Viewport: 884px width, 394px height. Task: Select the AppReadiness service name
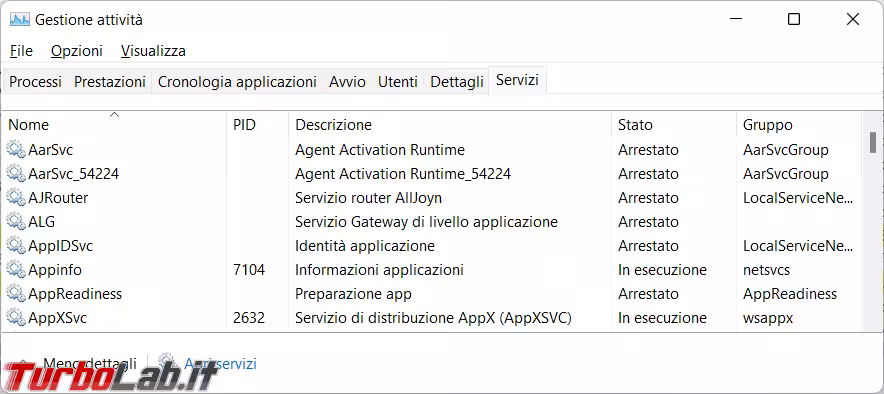point(75,294)
